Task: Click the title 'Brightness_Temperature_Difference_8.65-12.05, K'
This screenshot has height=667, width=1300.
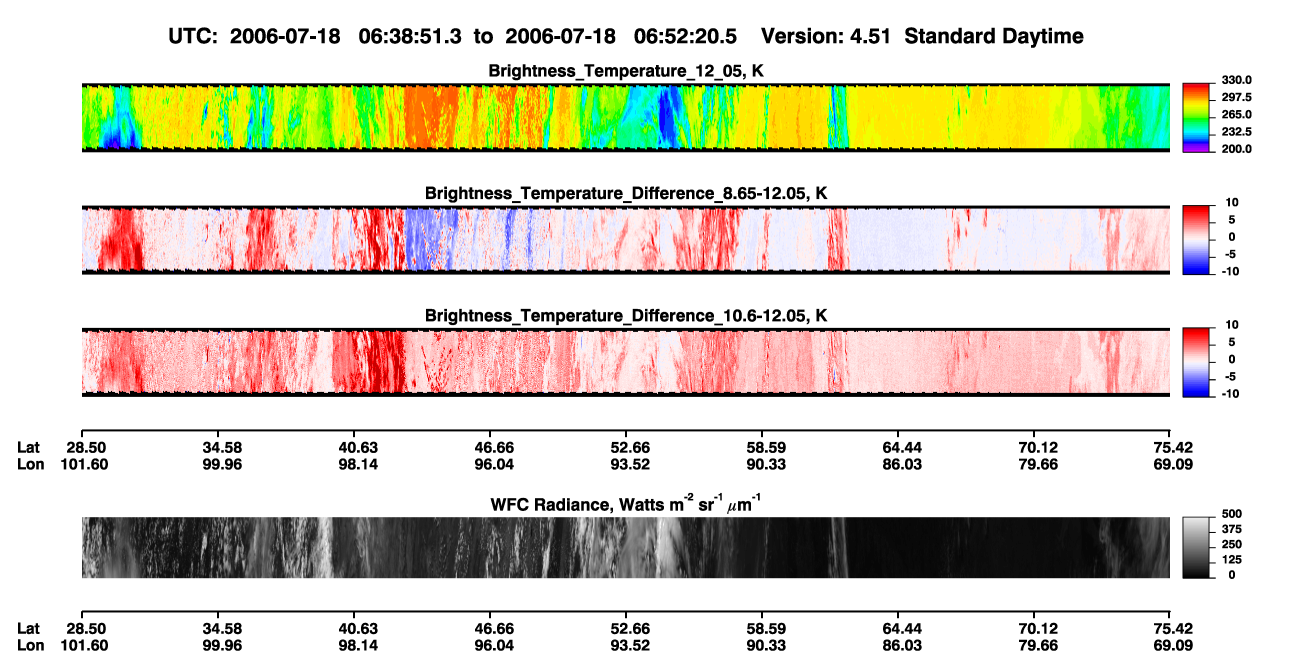Action: 626,193
